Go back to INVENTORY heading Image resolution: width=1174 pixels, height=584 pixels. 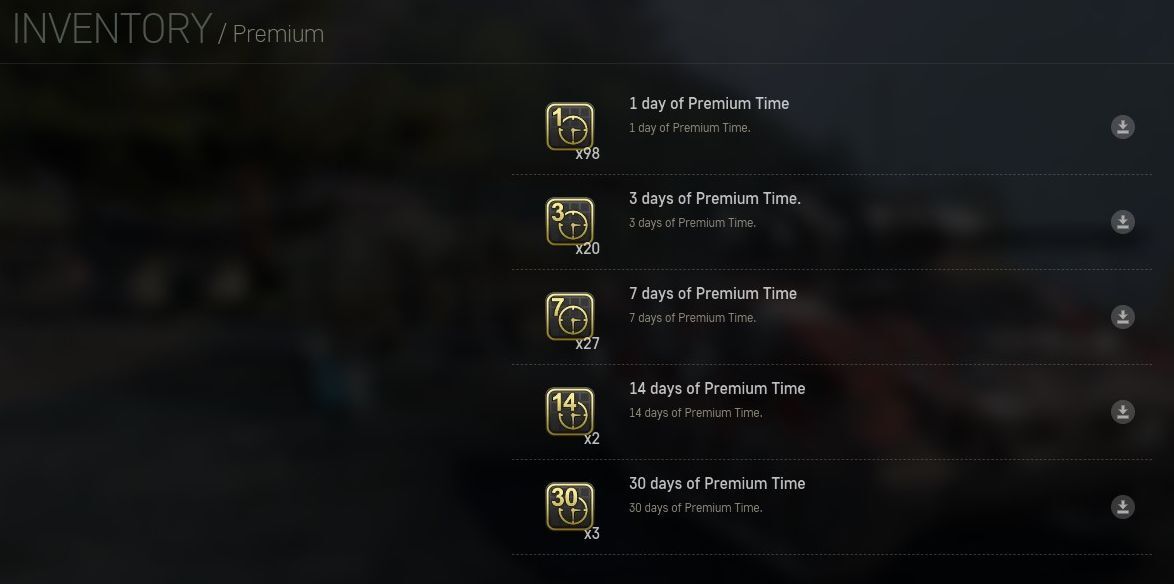pos(111,29)
